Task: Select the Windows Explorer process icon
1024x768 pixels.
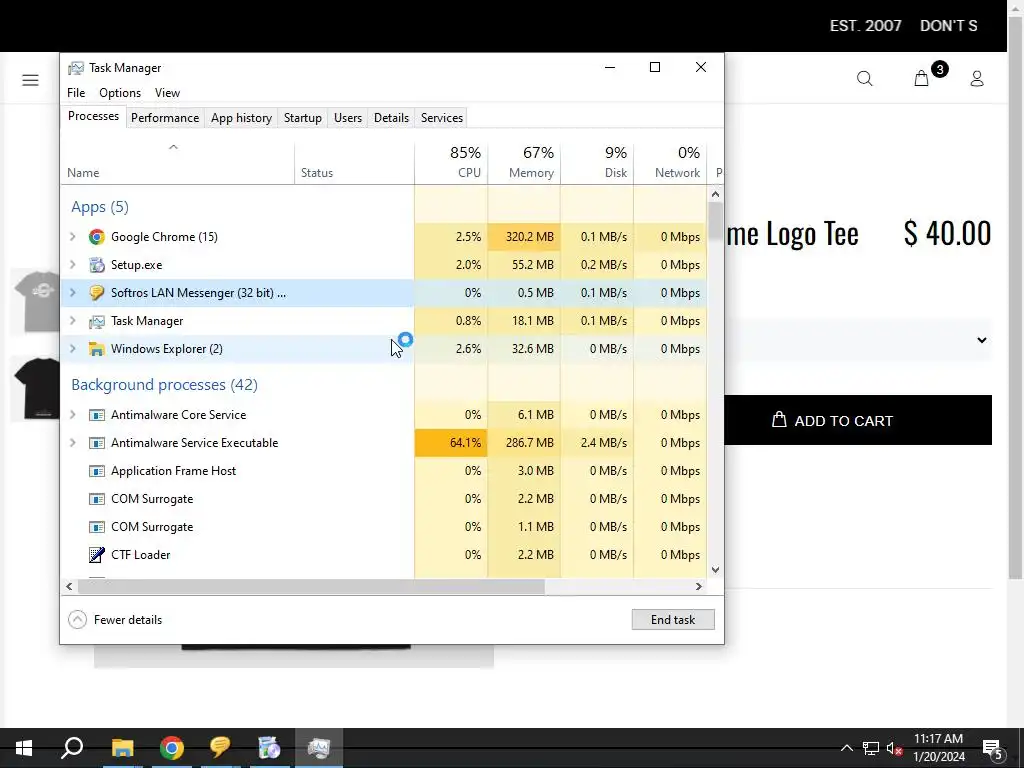Action: 97,349
